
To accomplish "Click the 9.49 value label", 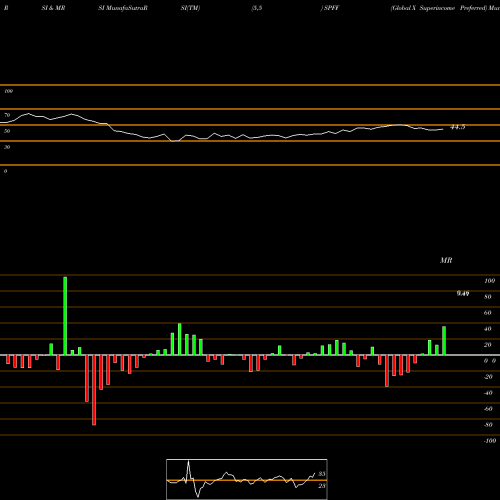I will [x=463, y=293].
